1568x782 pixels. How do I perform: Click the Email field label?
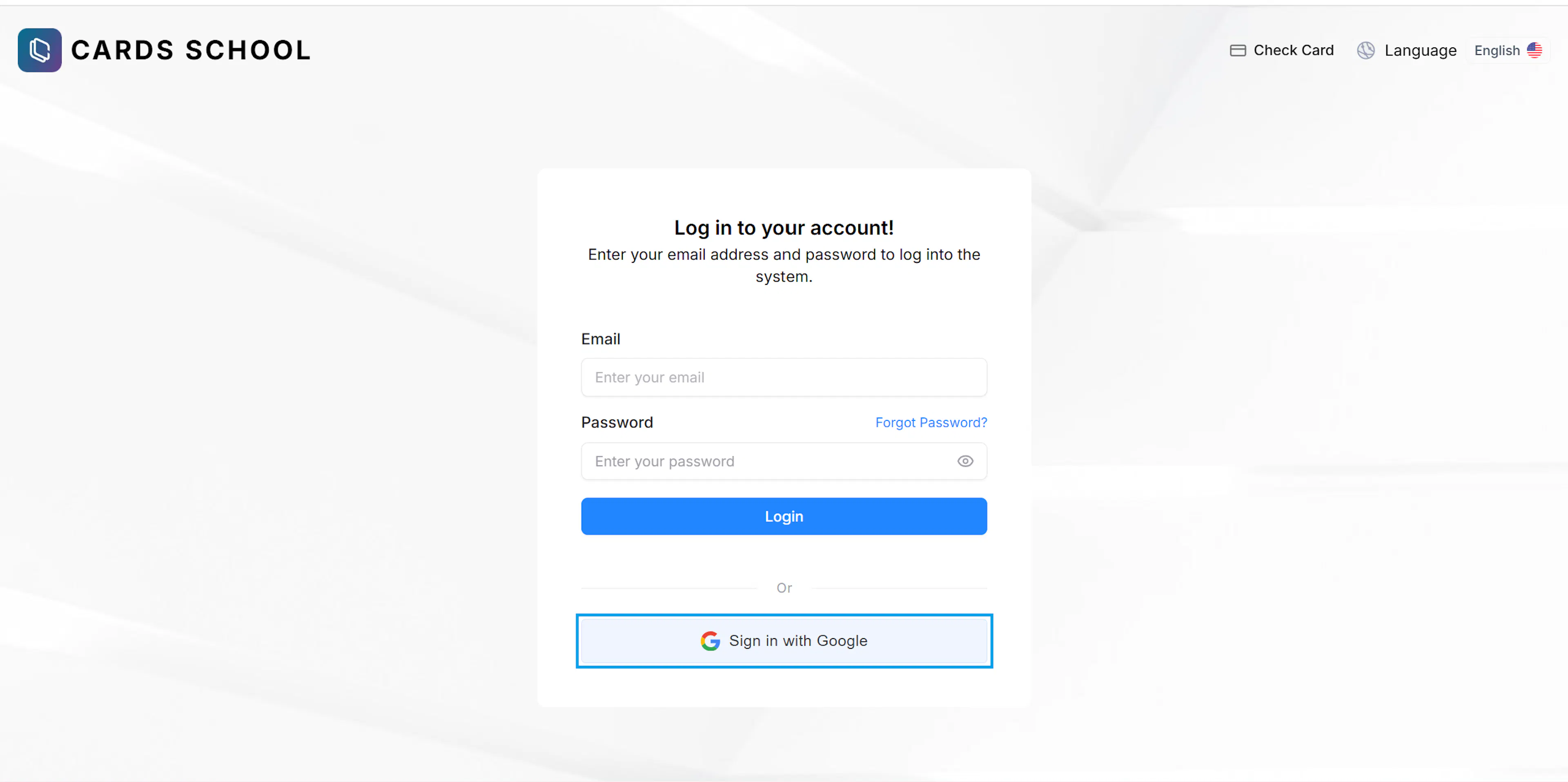[600, 339]
